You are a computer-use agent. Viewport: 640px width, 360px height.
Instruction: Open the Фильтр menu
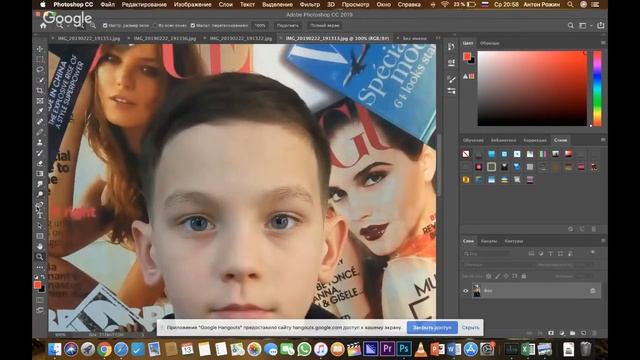(310, 4)
